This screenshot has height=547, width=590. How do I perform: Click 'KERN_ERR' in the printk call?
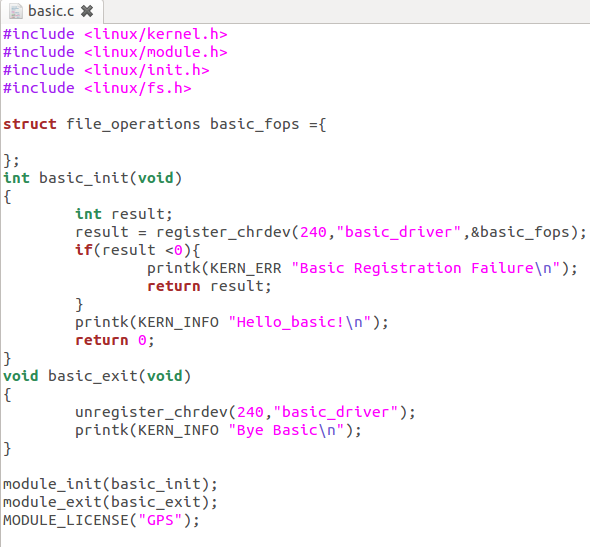point(245,268)
